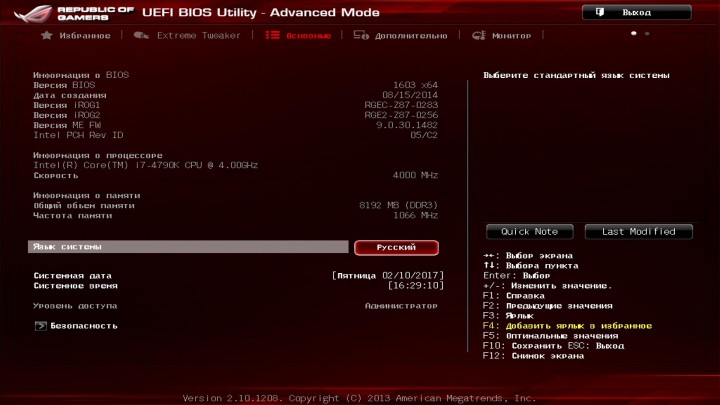Viewport: 720px width, 405px height.
Task: Open the Русский language dropdown
Action: [x=396, y=248]
